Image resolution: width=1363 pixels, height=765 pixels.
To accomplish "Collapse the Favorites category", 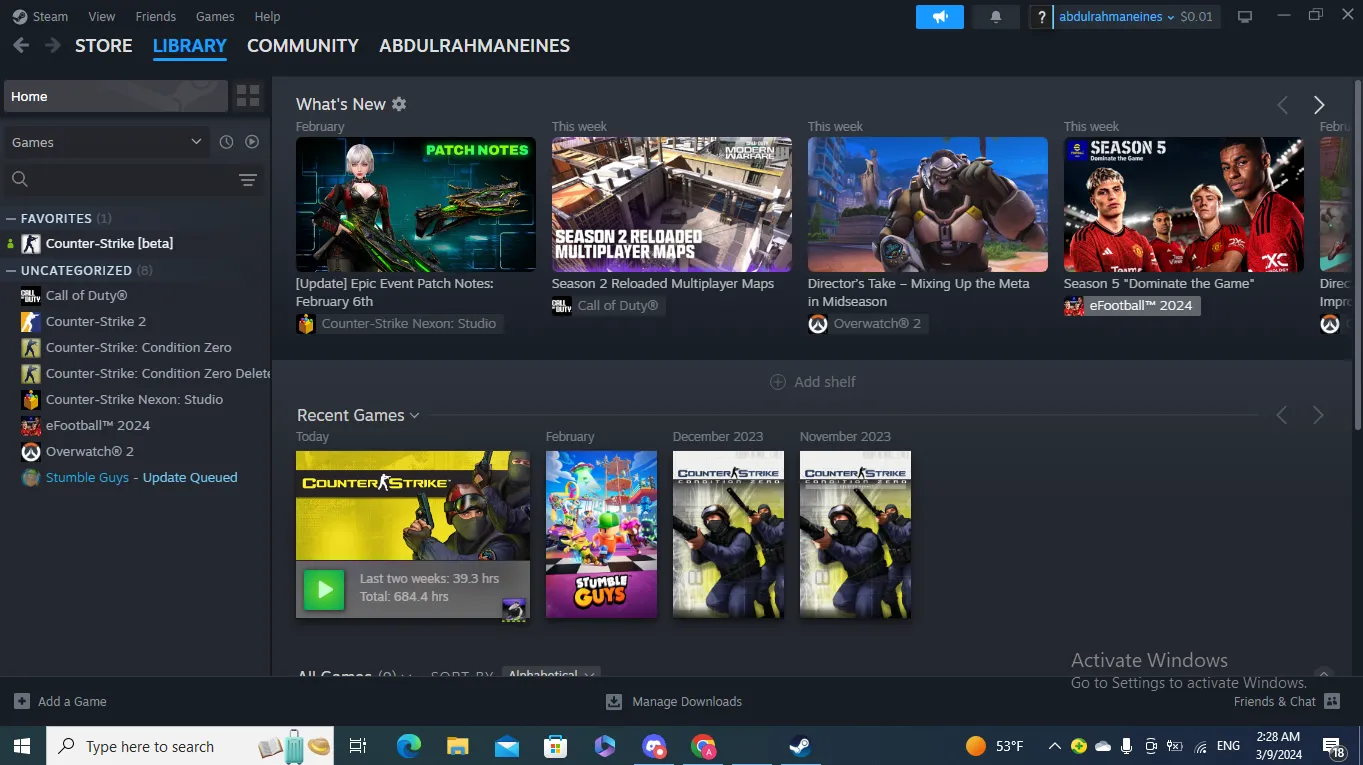I will pos(12,218).
